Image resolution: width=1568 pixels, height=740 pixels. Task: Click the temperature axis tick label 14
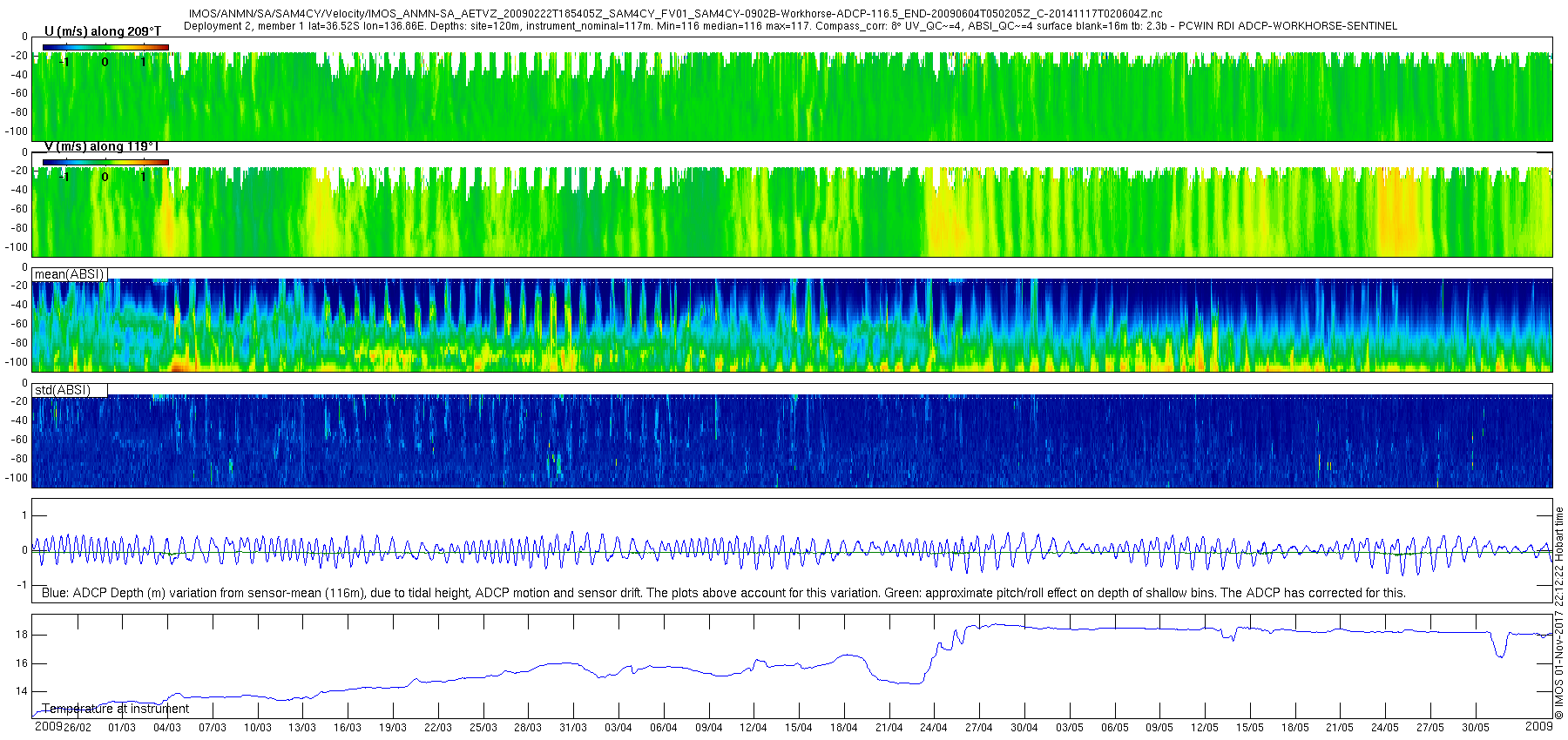click(22, 692)
